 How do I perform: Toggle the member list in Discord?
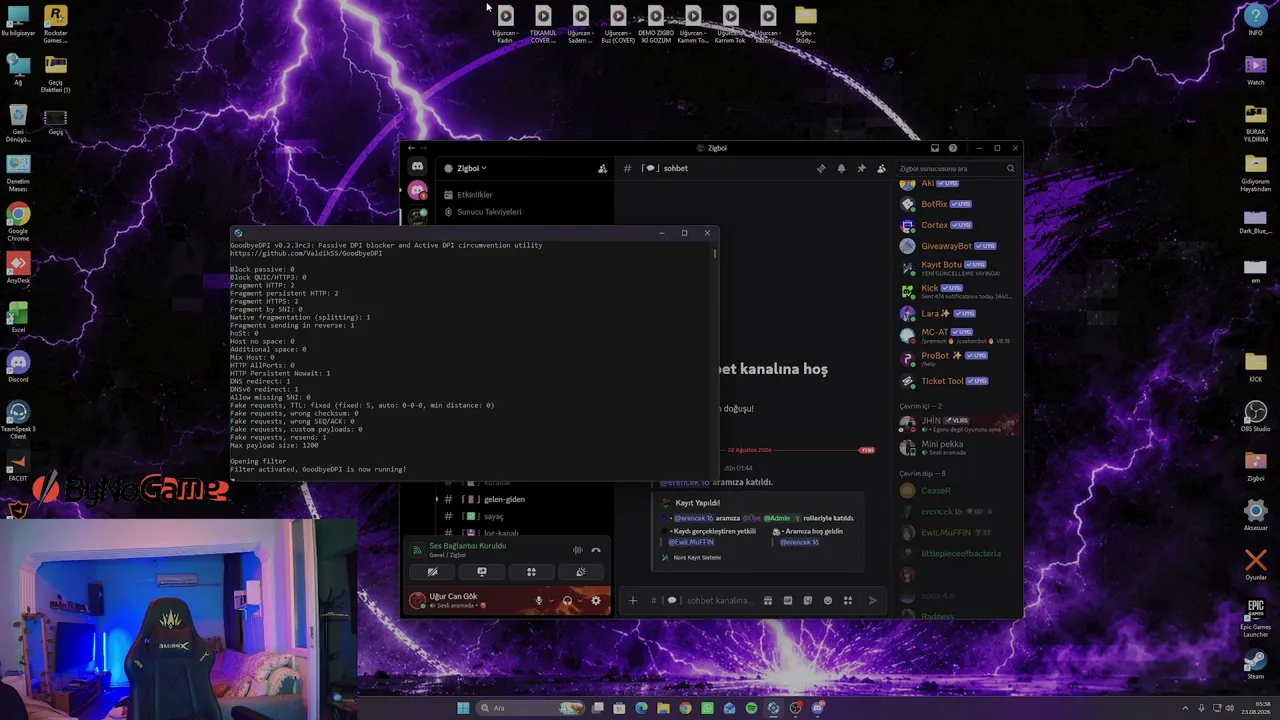(881, 168)
